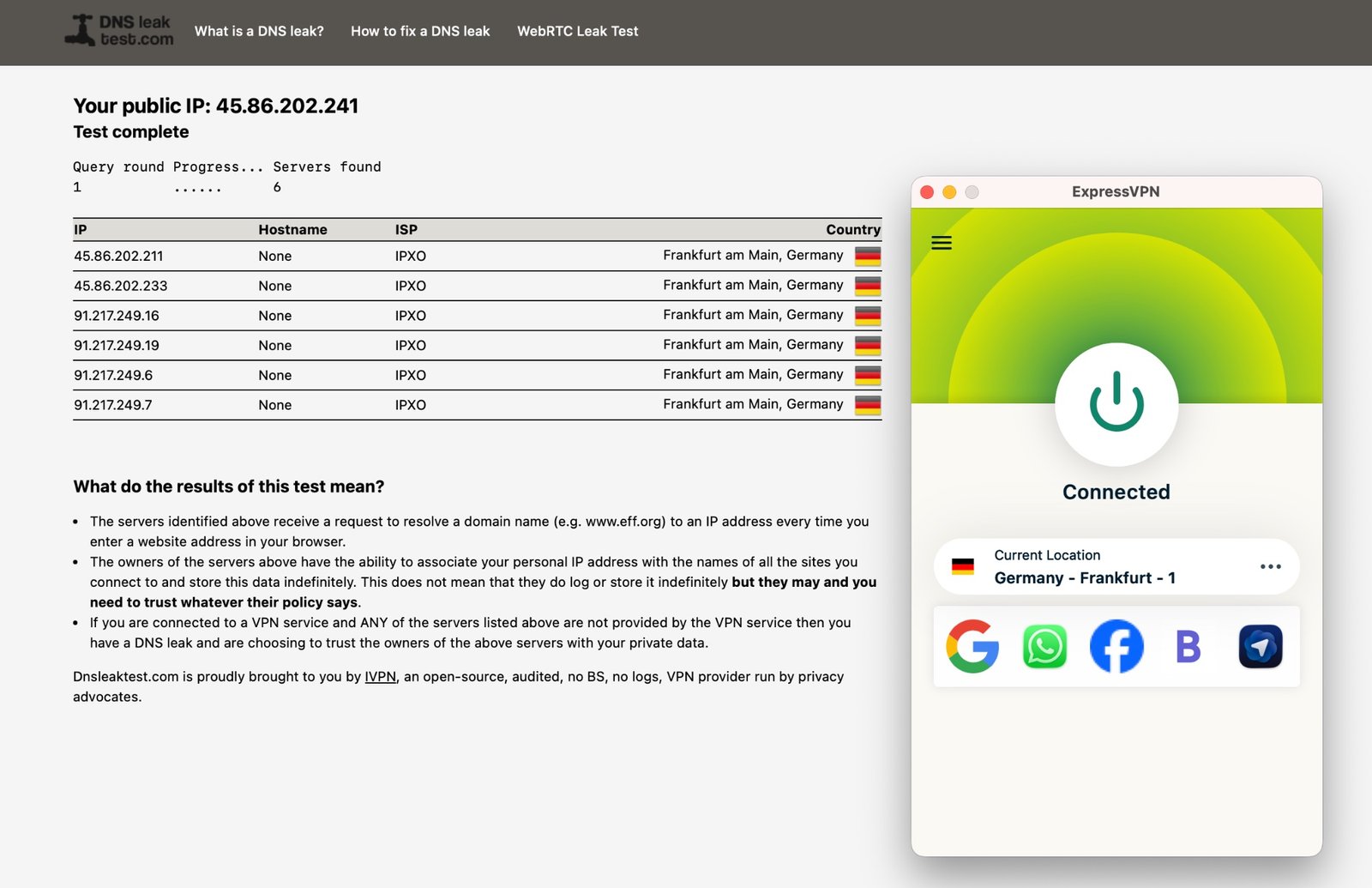Launch WhatsApp shortcut in ExpressVPN
This screenshot has width=1372, height=888.
point(1044,646)
